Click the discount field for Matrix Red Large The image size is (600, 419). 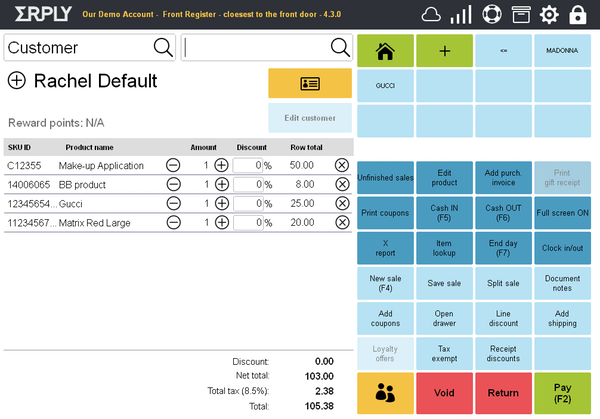246,222
